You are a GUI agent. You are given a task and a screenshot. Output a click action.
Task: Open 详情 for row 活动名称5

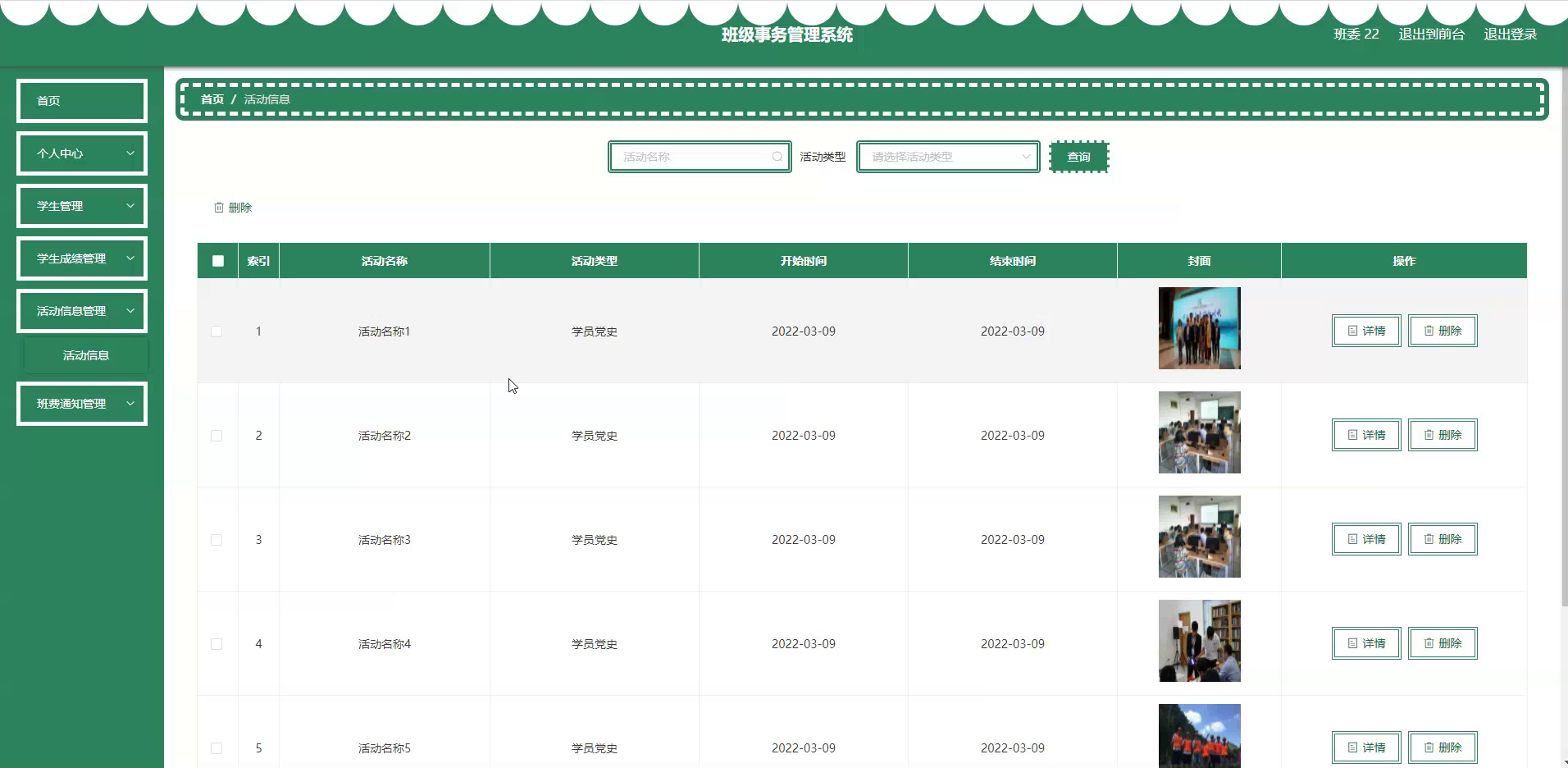click(x=1366, y=747)
